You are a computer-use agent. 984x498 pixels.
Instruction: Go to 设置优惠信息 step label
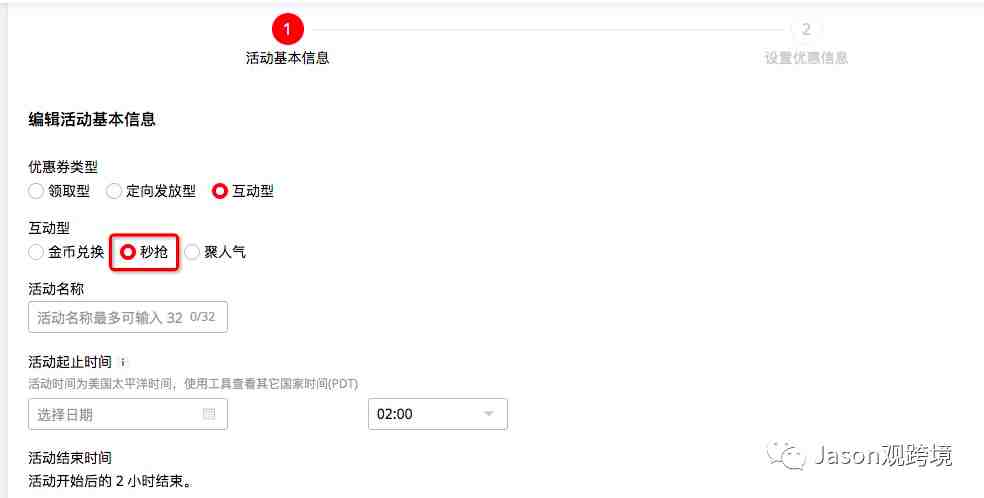(x=806, y=58)
